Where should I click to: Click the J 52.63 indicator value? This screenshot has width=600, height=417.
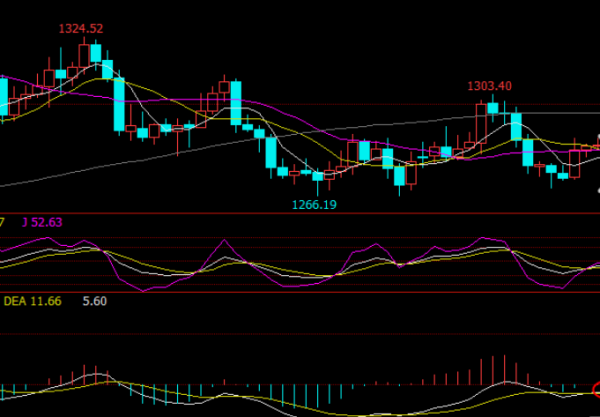click(42, 221)
